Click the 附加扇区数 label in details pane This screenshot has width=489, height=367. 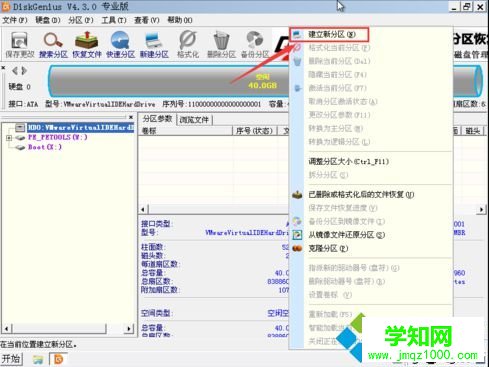[x=161, y=290]
